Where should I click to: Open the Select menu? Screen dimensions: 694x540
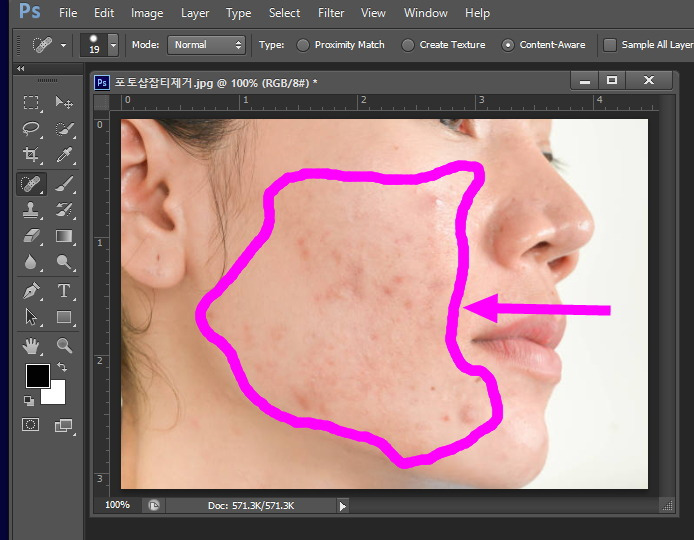click(284, 13)
